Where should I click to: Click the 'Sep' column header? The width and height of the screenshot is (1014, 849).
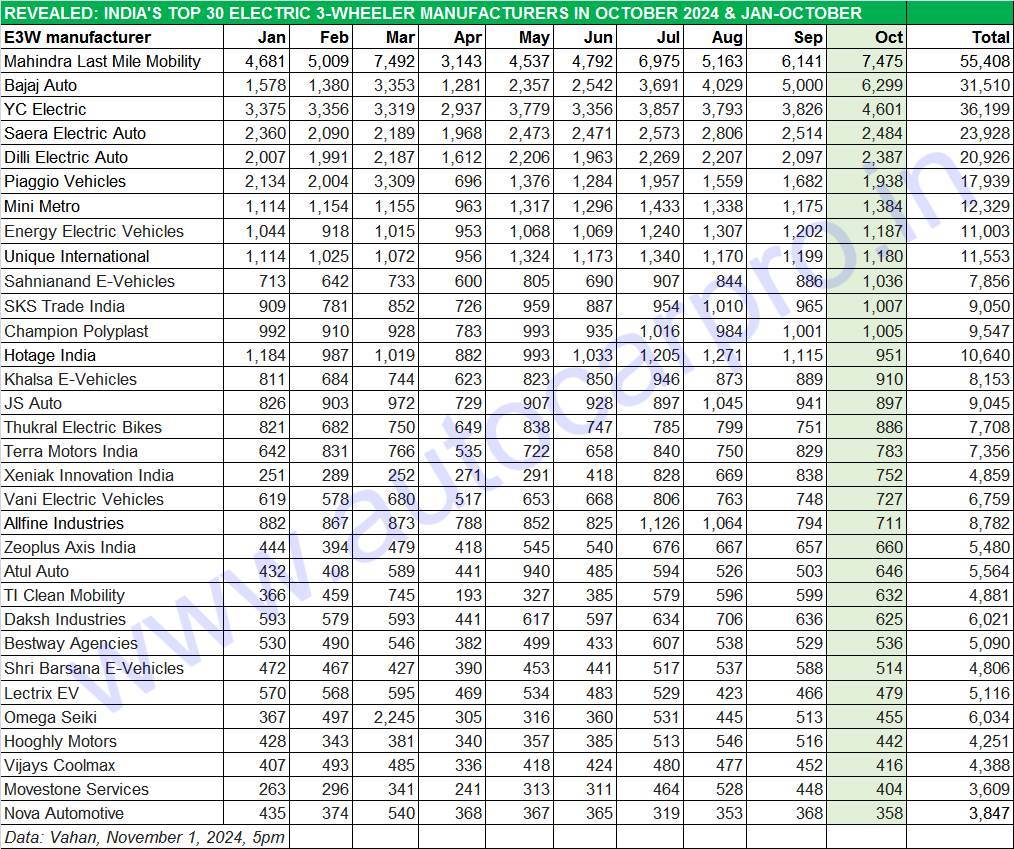[x=808, y=37]
